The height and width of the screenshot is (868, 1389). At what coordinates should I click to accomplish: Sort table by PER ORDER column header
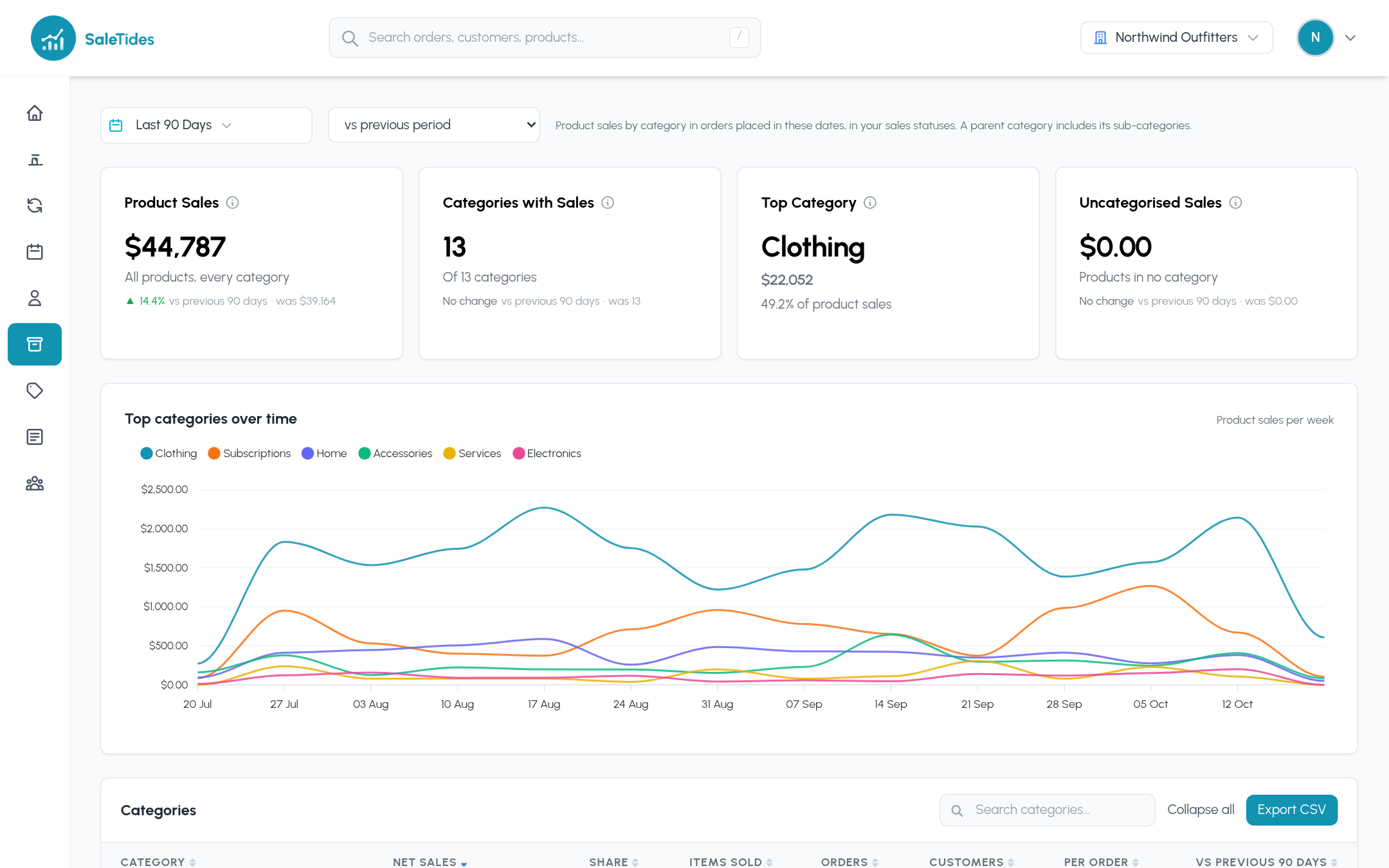click(x=1101, y=862)
